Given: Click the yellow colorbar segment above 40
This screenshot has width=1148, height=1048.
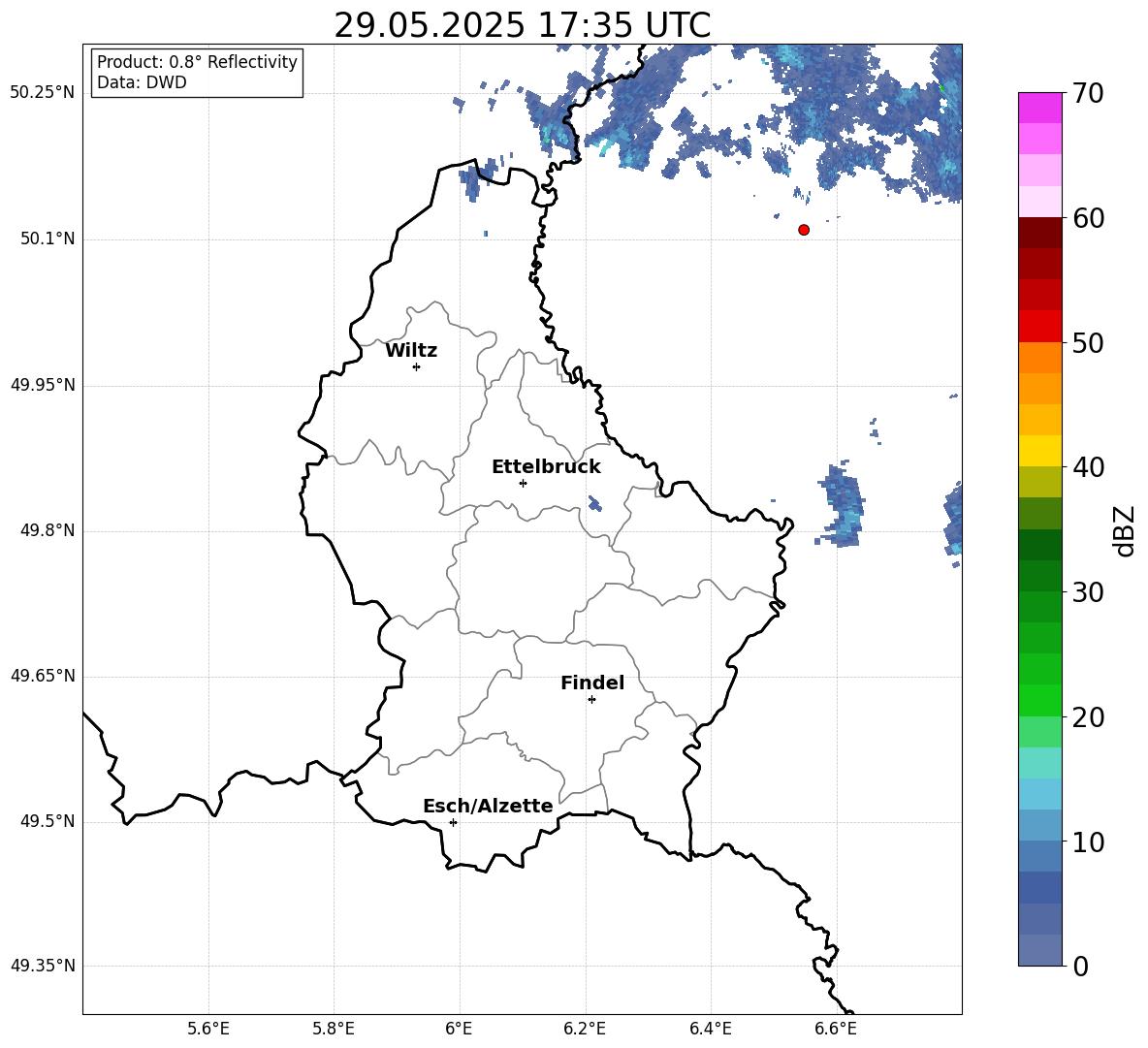Looking at the screenshot, I should [x=1039, y=451].
